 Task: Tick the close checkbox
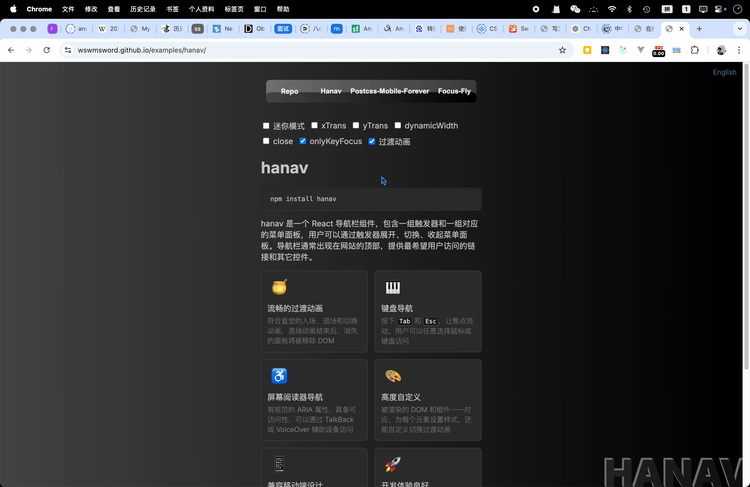[266, 141]
